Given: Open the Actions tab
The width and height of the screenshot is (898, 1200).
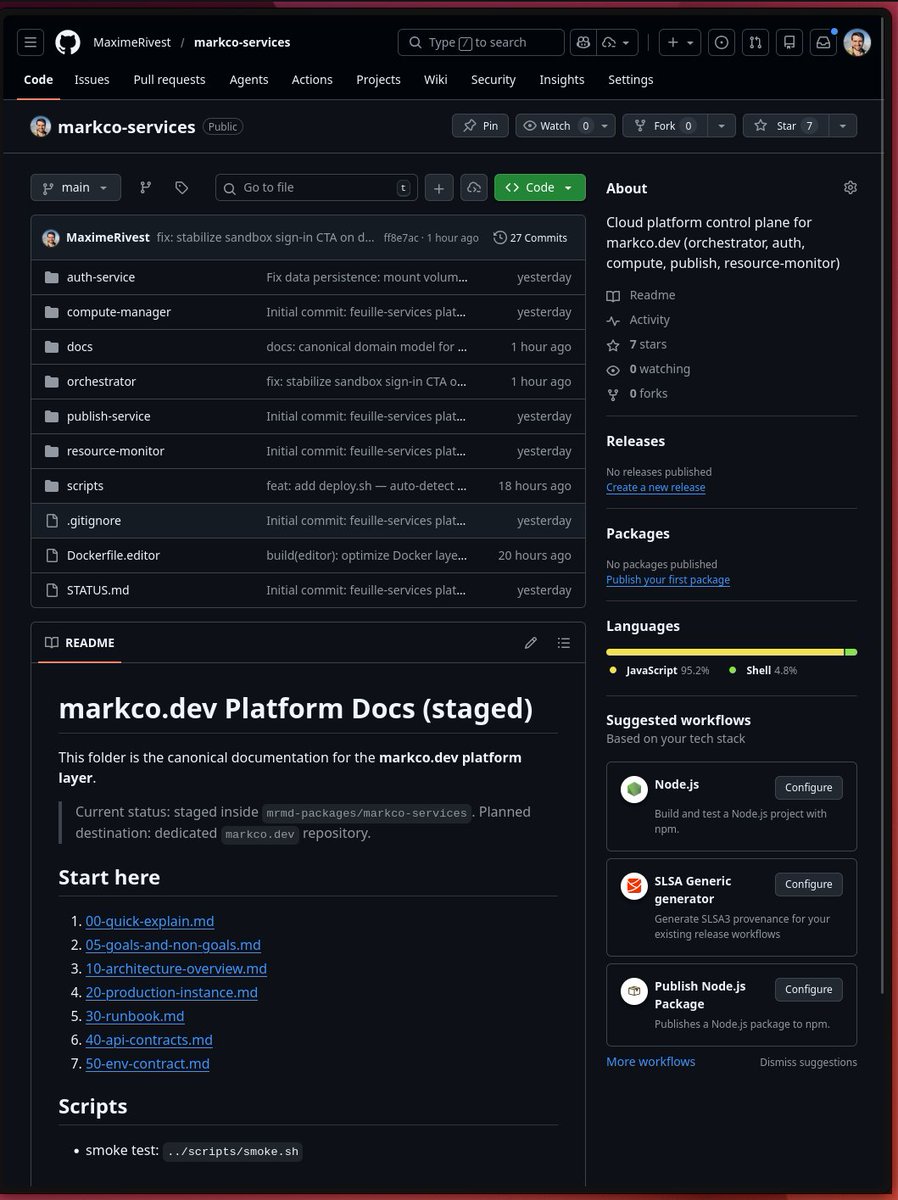Looking at the screenshot, I should coord(312,80).
